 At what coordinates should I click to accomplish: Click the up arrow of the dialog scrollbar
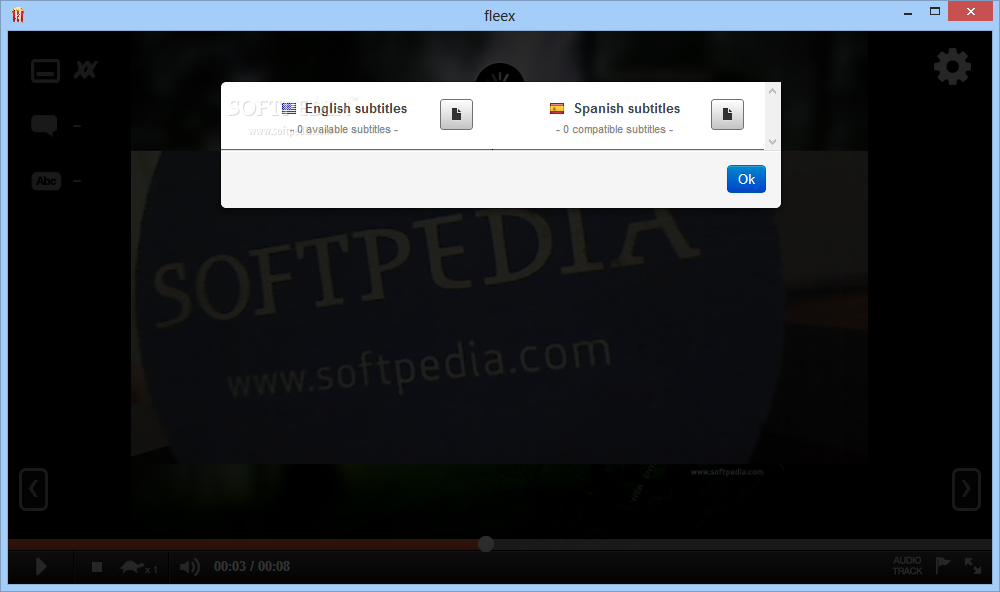(772, 91)
